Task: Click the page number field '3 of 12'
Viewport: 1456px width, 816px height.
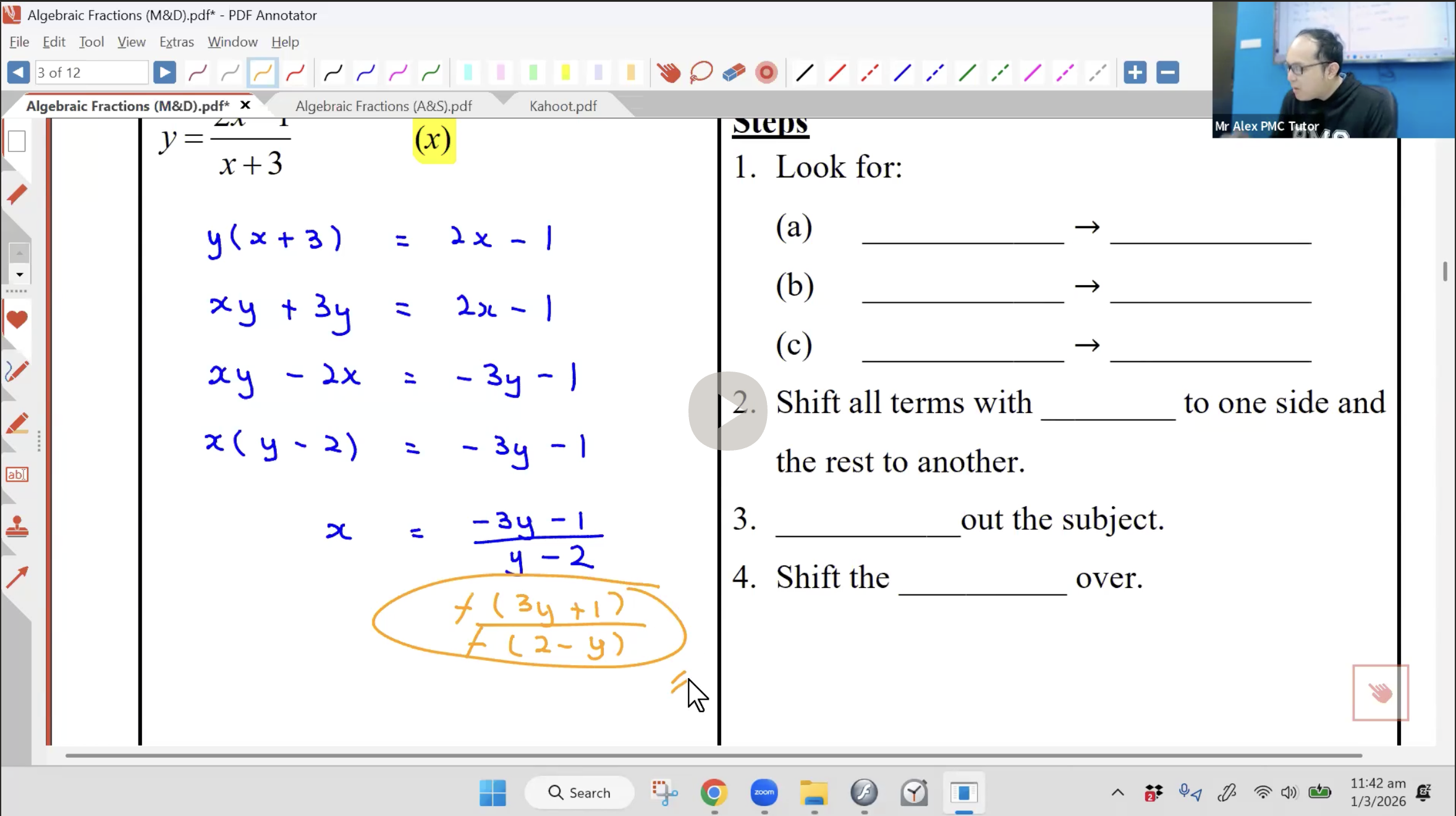Action: 91,72
